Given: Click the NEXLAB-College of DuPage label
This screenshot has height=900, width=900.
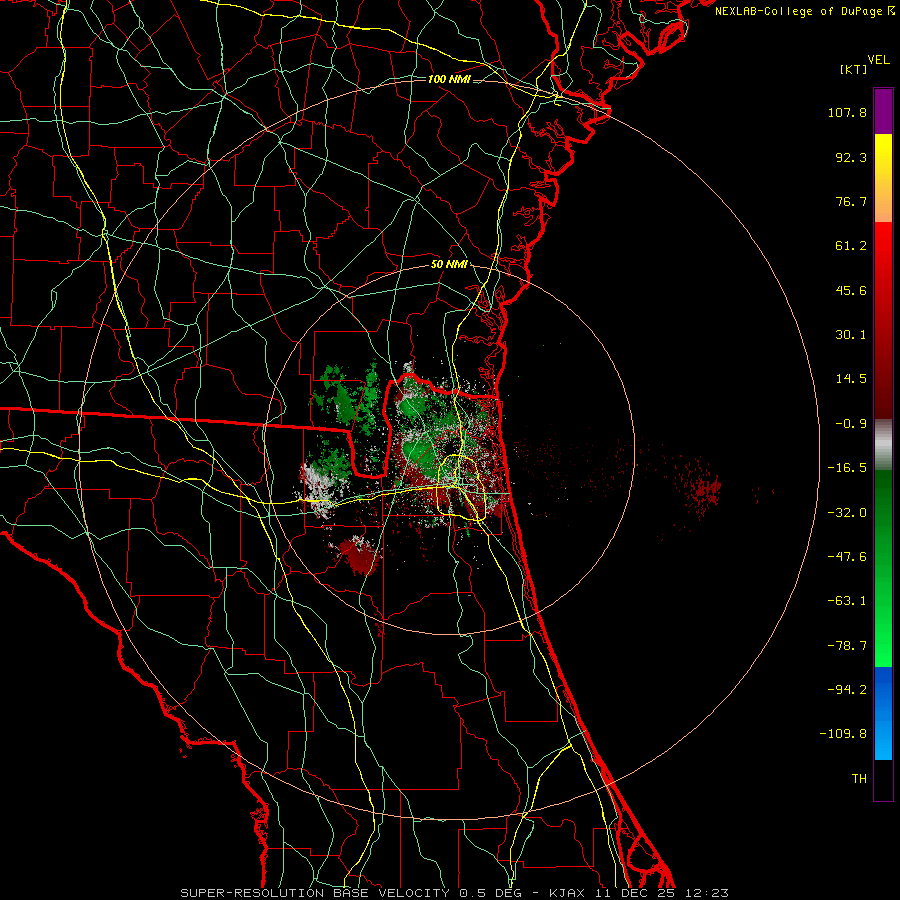Looking at the screenshot, I should tap(805, 11).
